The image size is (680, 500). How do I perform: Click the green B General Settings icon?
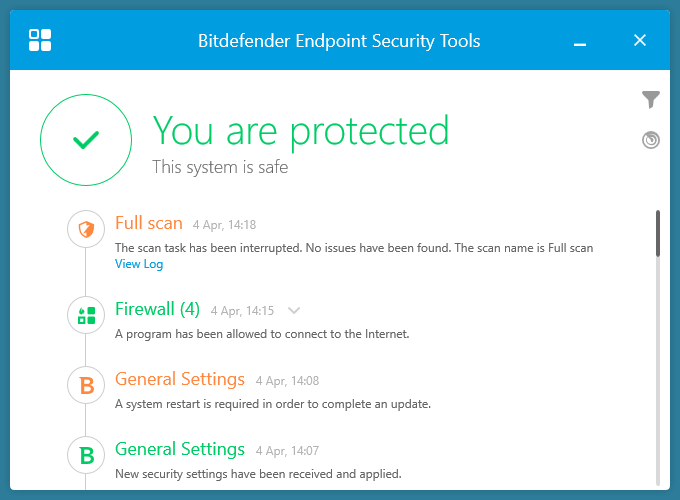click(86, 455)
